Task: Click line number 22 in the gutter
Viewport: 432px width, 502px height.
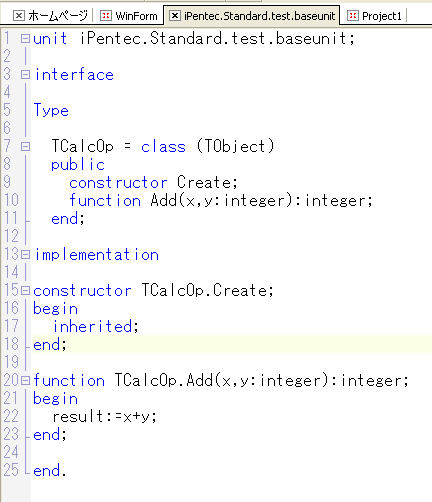Action: [11, 416]
